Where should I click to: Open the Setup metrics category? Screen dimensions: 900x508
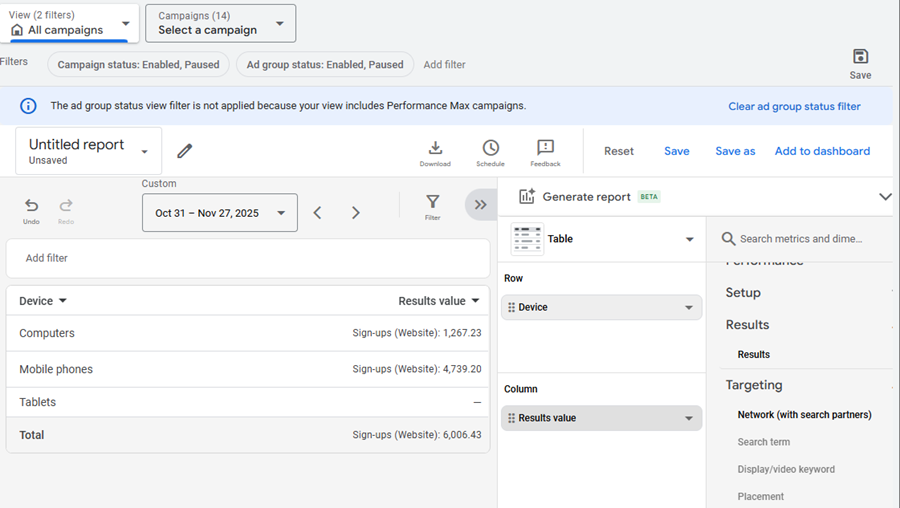(743, 293)
